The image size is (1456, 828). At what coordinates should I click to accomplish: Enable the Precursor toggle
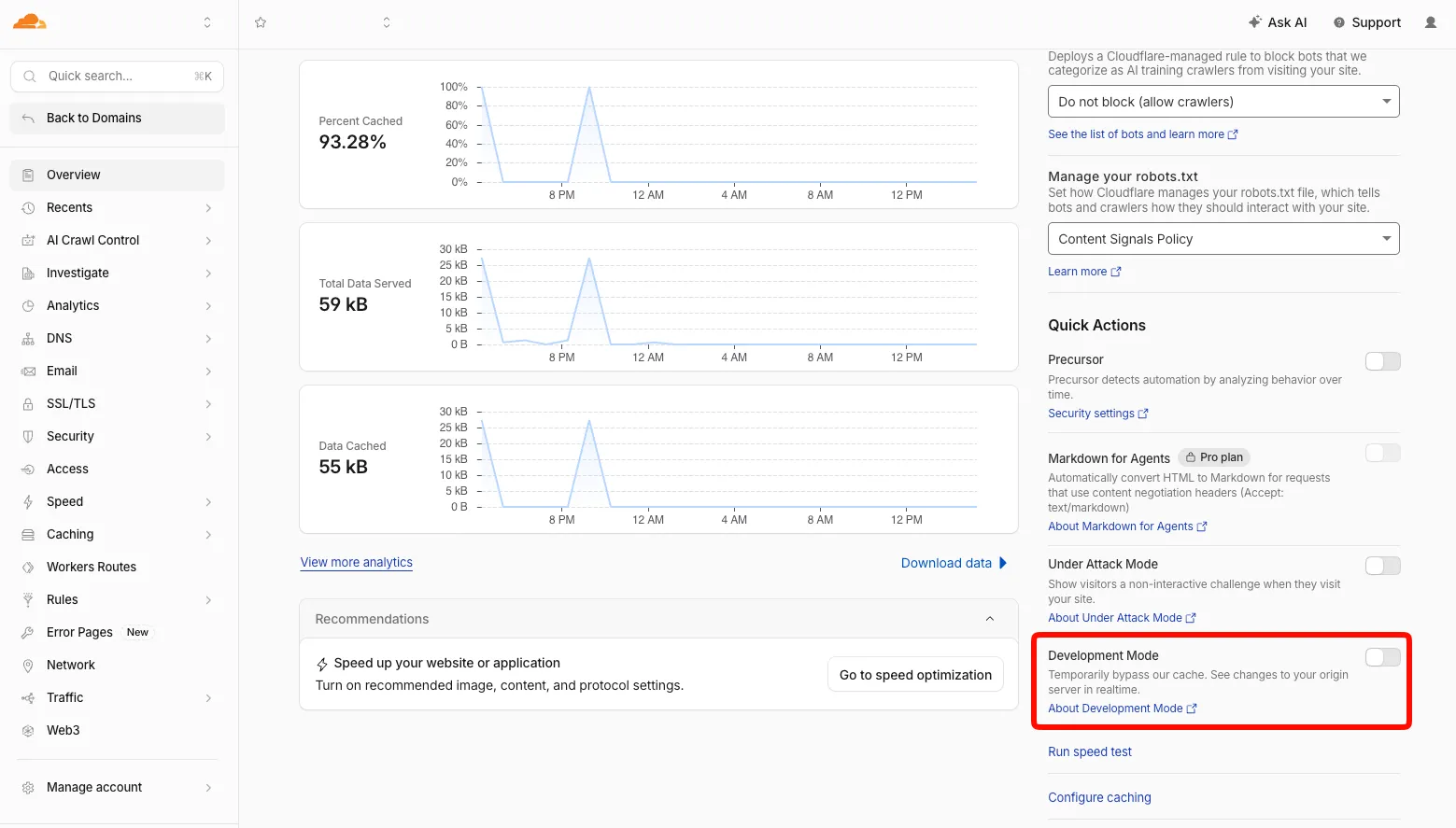(x=1382, y=361)
